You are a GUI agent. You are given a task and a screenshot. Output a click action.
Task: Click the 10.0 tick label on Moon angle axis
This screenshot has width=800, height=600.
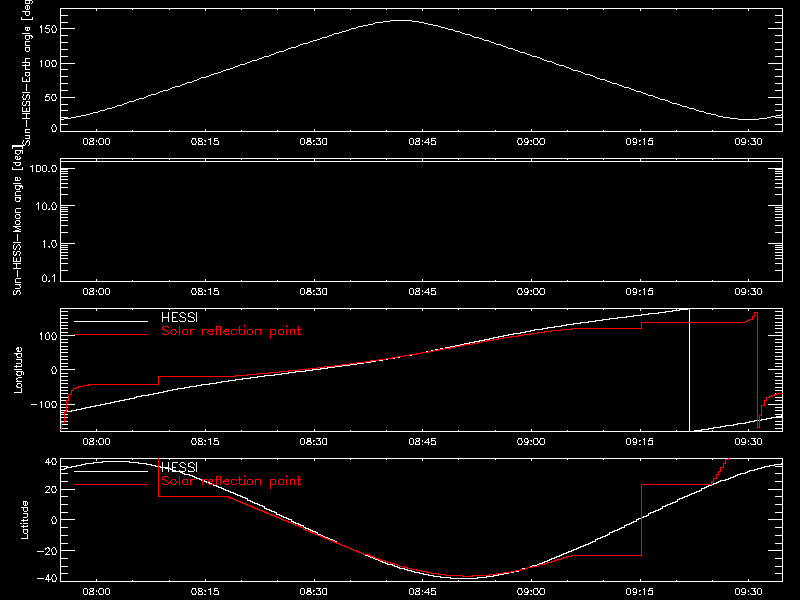tap(46, 207)
